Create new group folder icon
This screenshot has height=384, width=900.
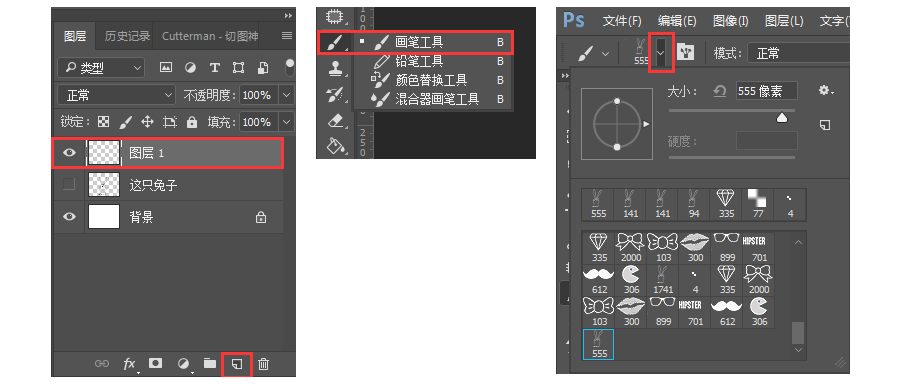[x=210, y=363]
